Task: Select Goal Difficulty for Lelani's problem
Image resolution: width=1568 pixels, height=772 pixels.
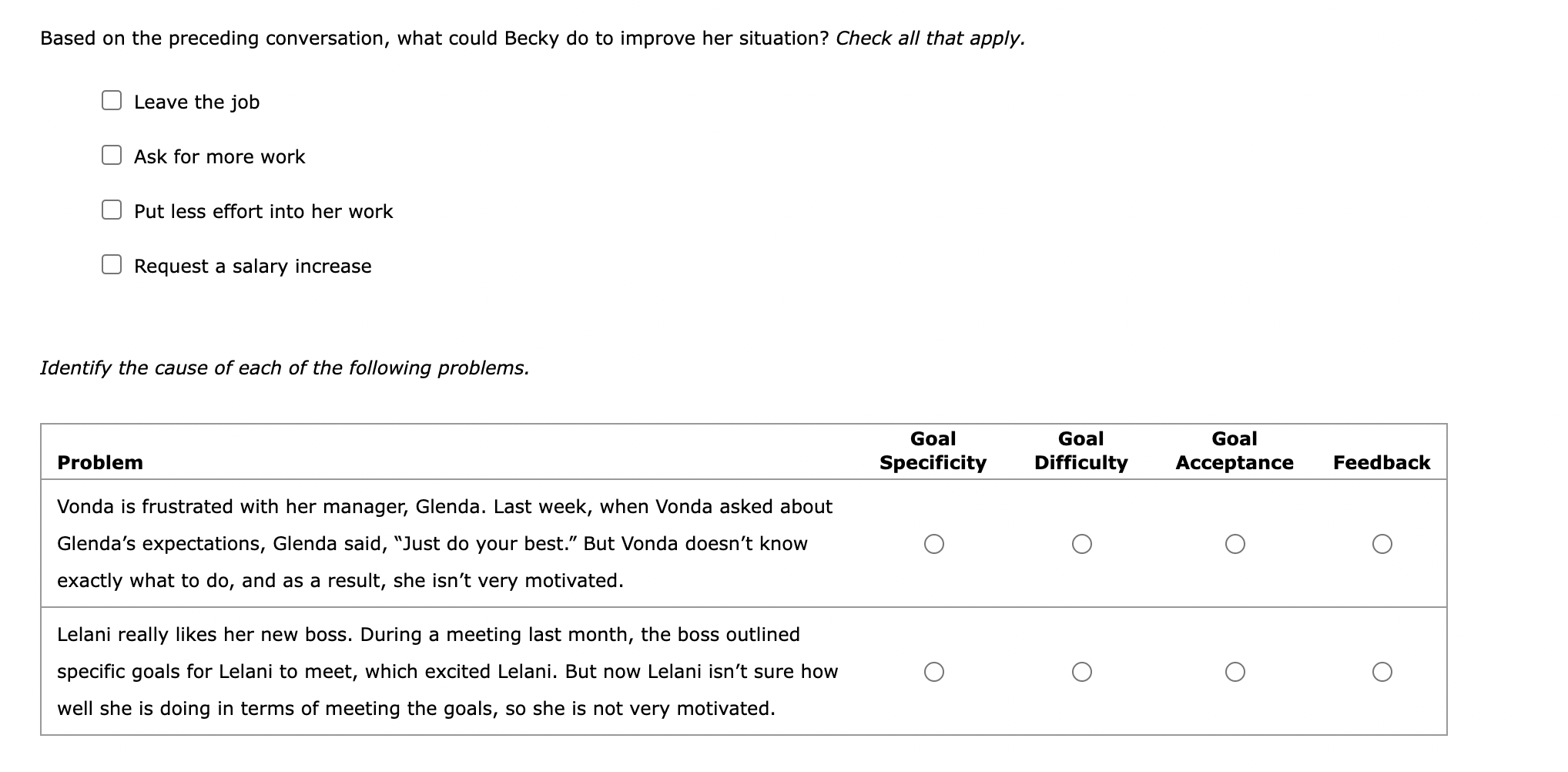Action: 1082,673
